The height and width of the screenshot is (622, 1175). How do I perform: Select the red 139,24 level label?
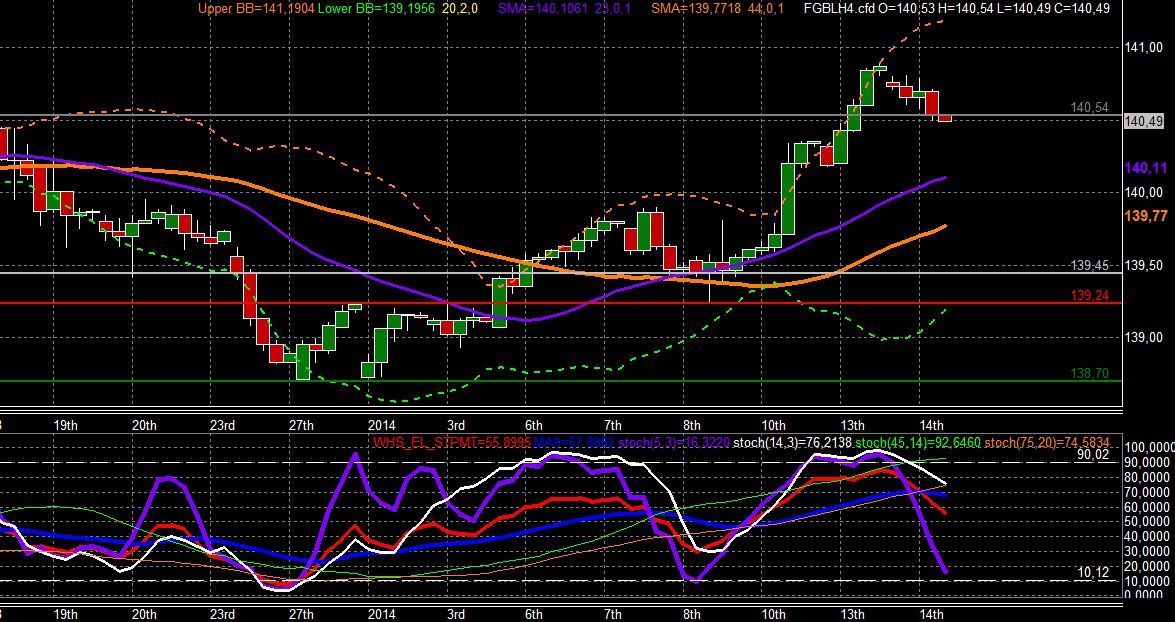[1090, 295]
